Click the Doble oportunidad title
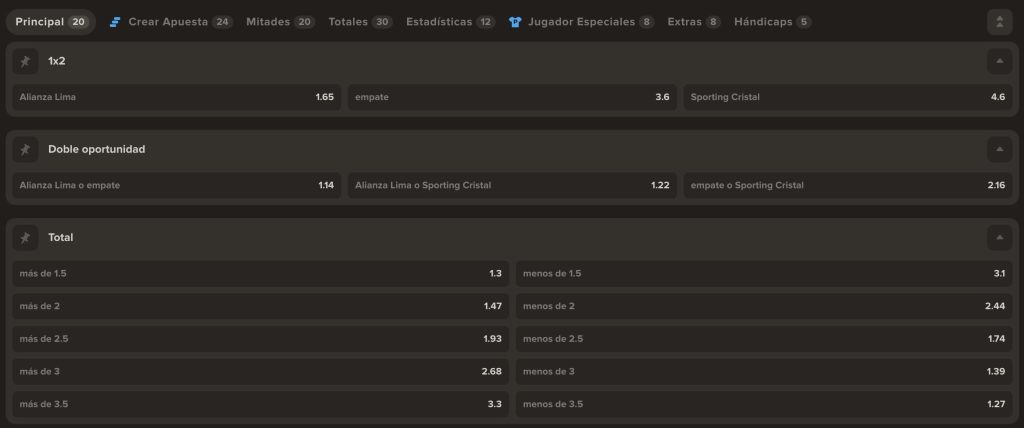 (x=97, y=150)
